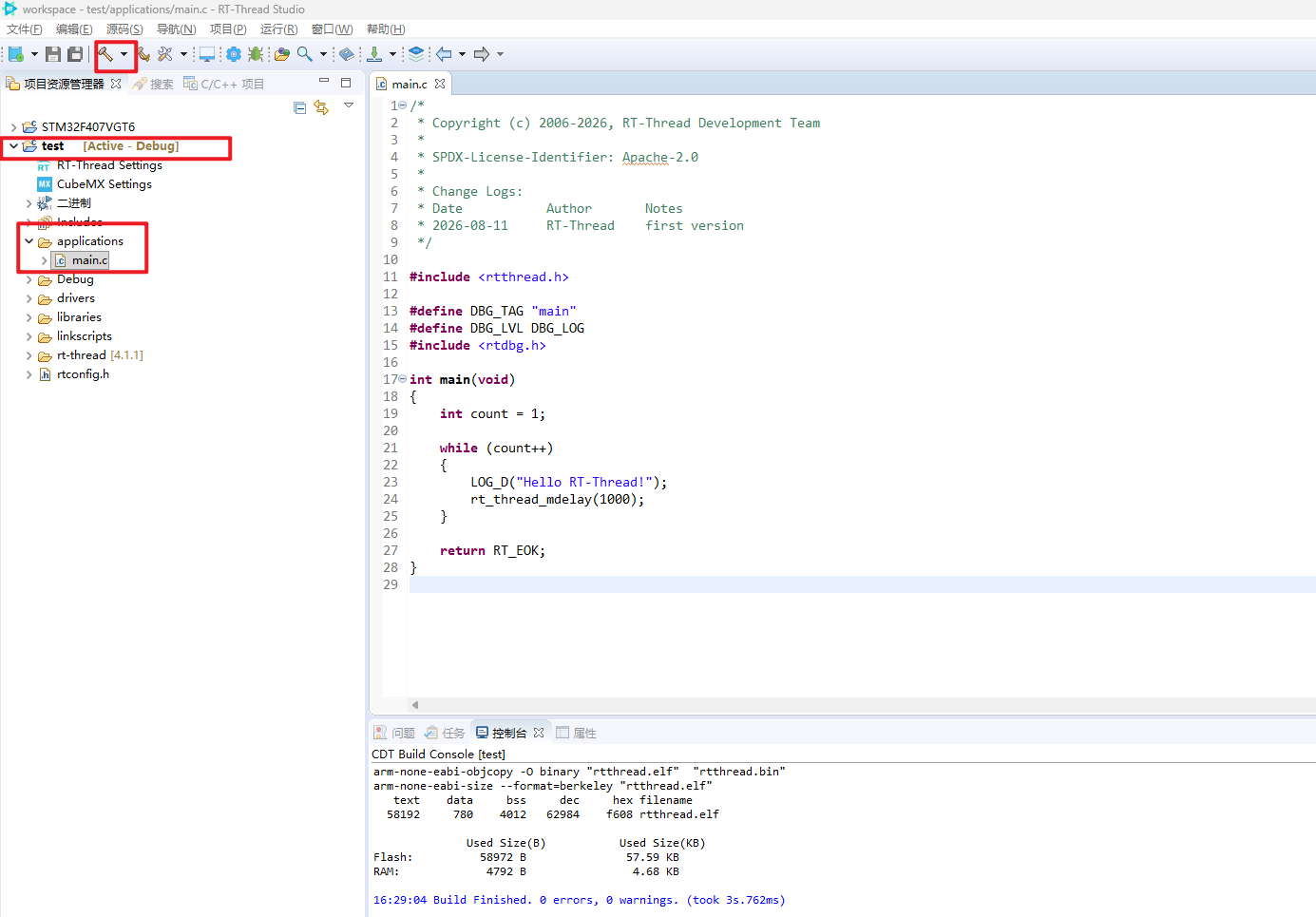Open the 帮助(H) menu

pos(386,29)
